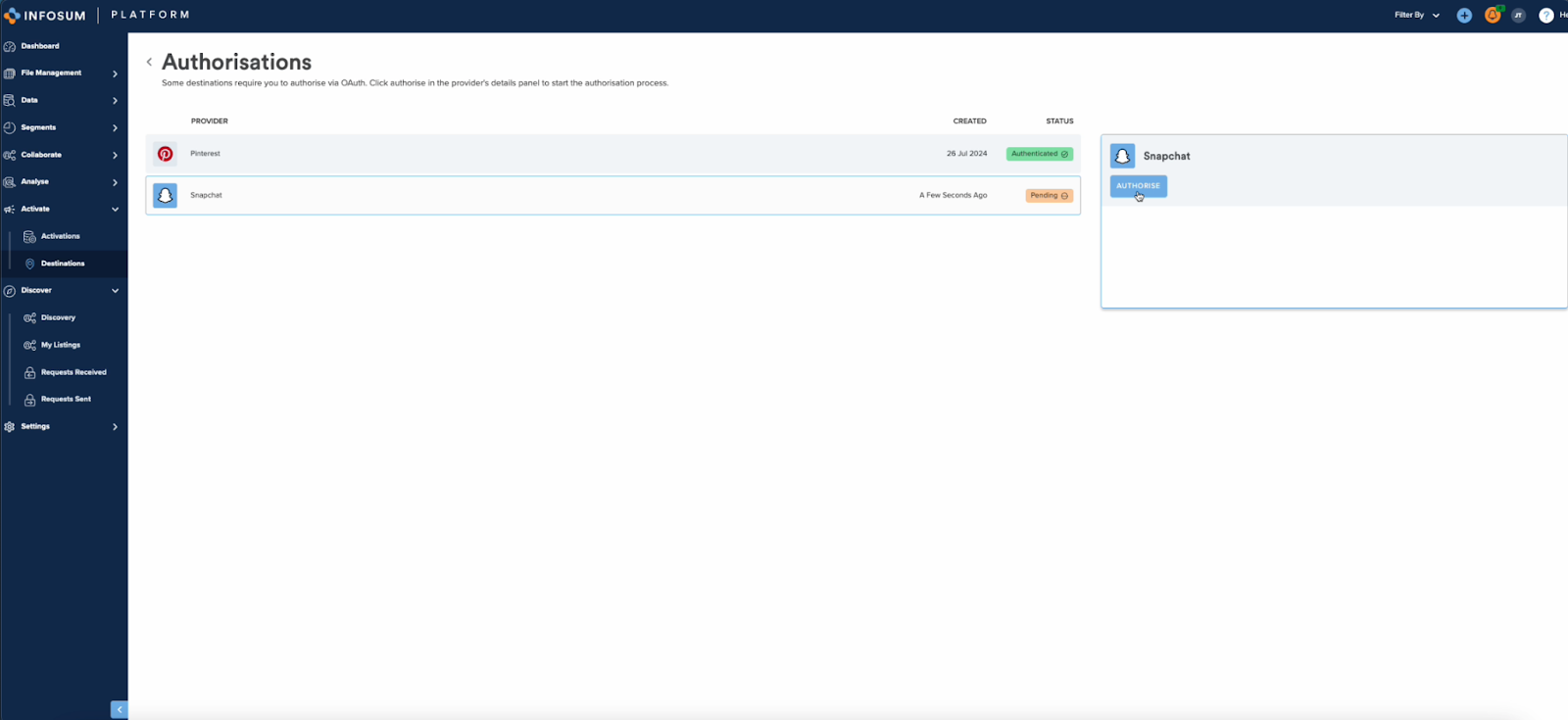Click the Discover compass icon
The width and height of the screenshot is (1568, 720).
[10, 291]
